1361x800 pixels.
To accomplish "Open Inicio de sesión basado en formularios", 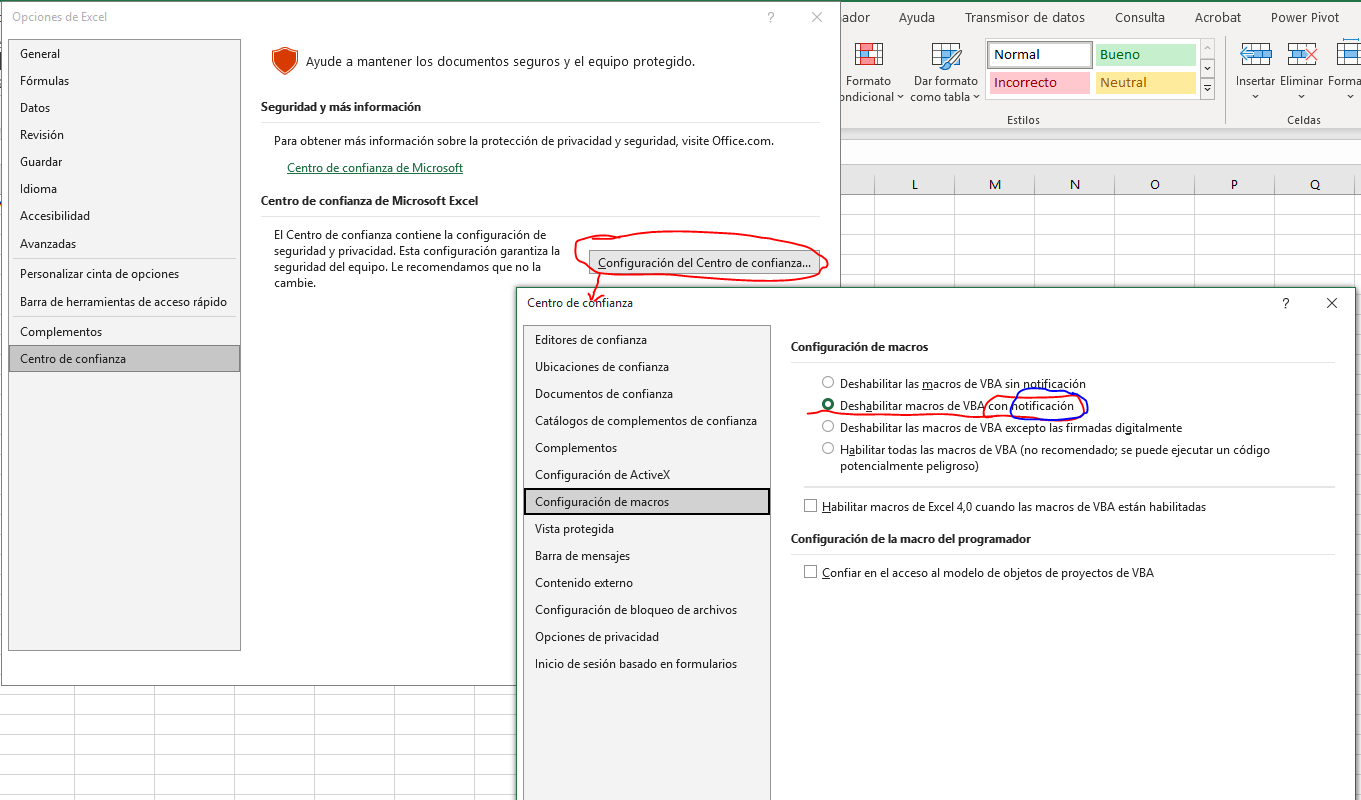I will tap(647, 664).
